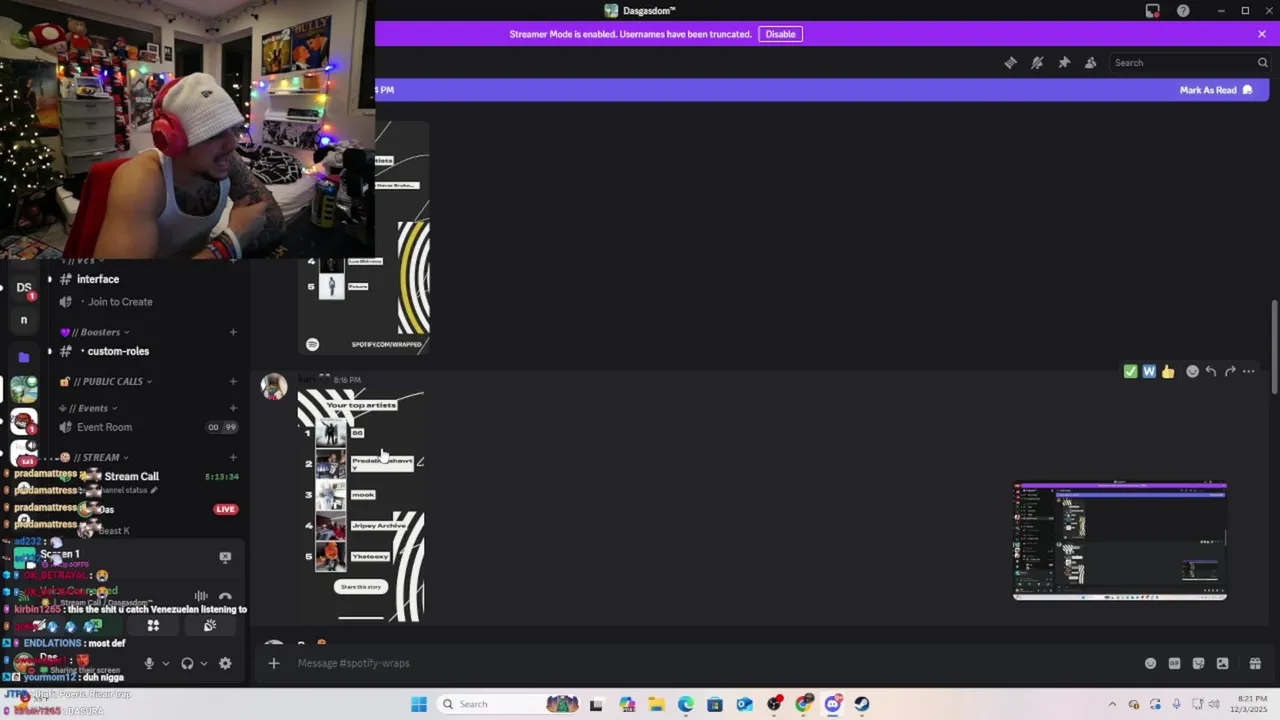Viewport: 1280px width, 720px height.
Task: Open headphone output options arrow
Action: pyautogui.click(x=204, y=663)
